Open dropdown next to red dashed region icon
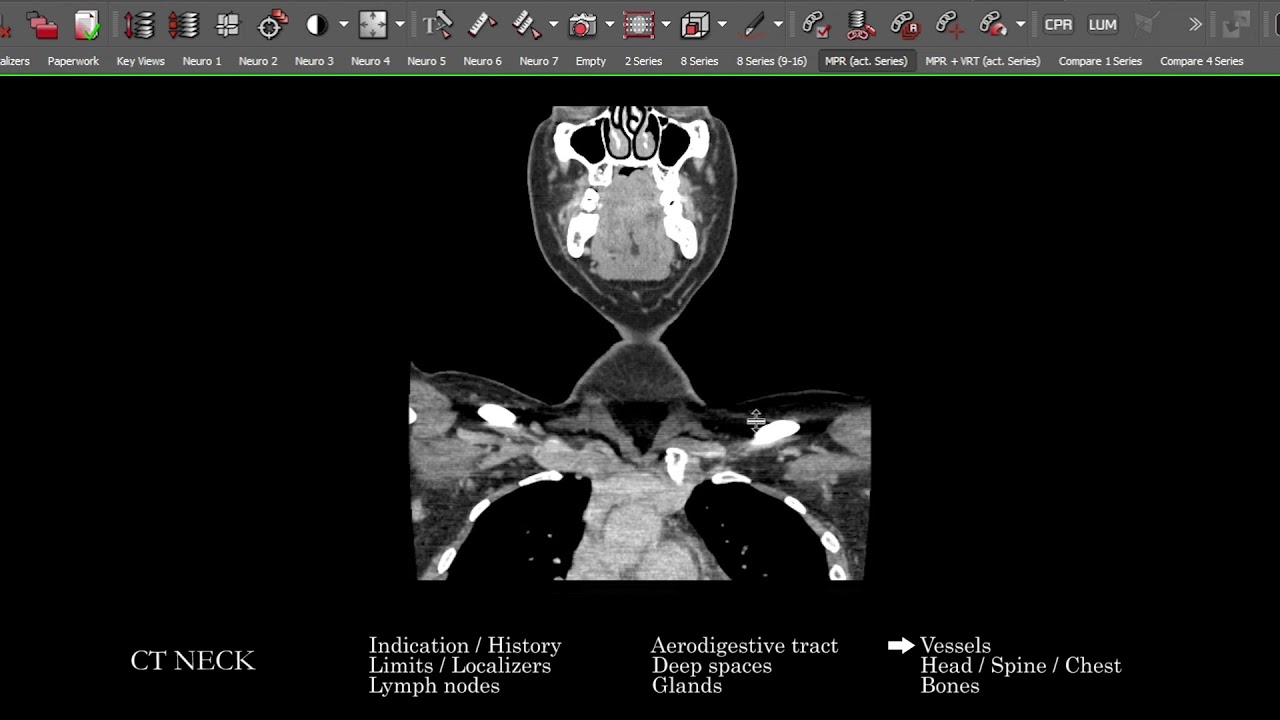Viewport: 1280px width, 720px height. 666,25
